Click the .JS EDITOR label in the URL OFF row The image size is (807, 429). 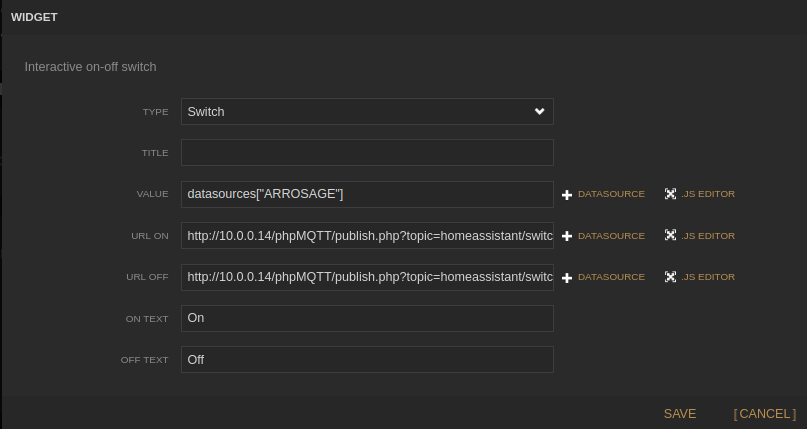coord(708,277)
